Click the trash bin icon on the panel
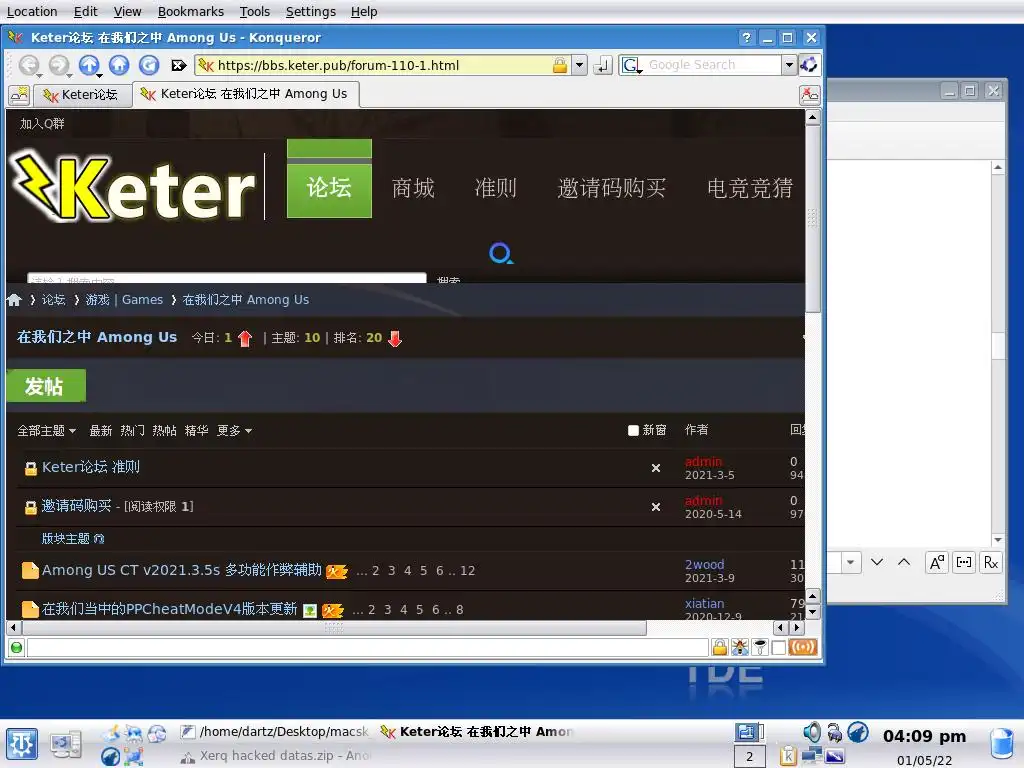Screen dimensions: 1024x768 click(1002, 744)
